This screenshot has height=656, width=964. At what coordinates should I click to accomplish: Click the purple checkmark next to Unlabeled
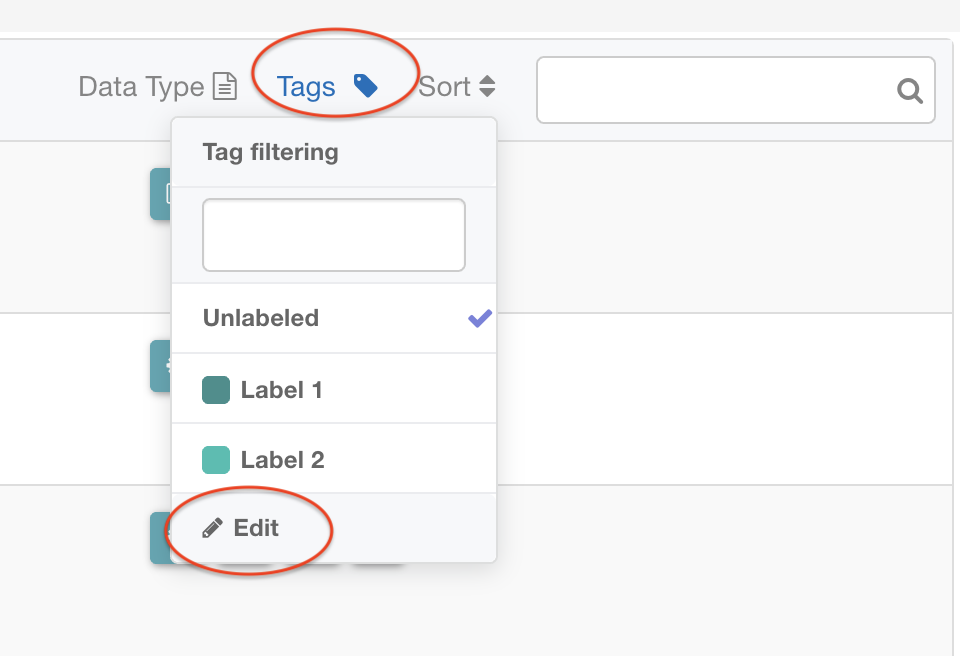pyautogui.click(x=480, y=318)
